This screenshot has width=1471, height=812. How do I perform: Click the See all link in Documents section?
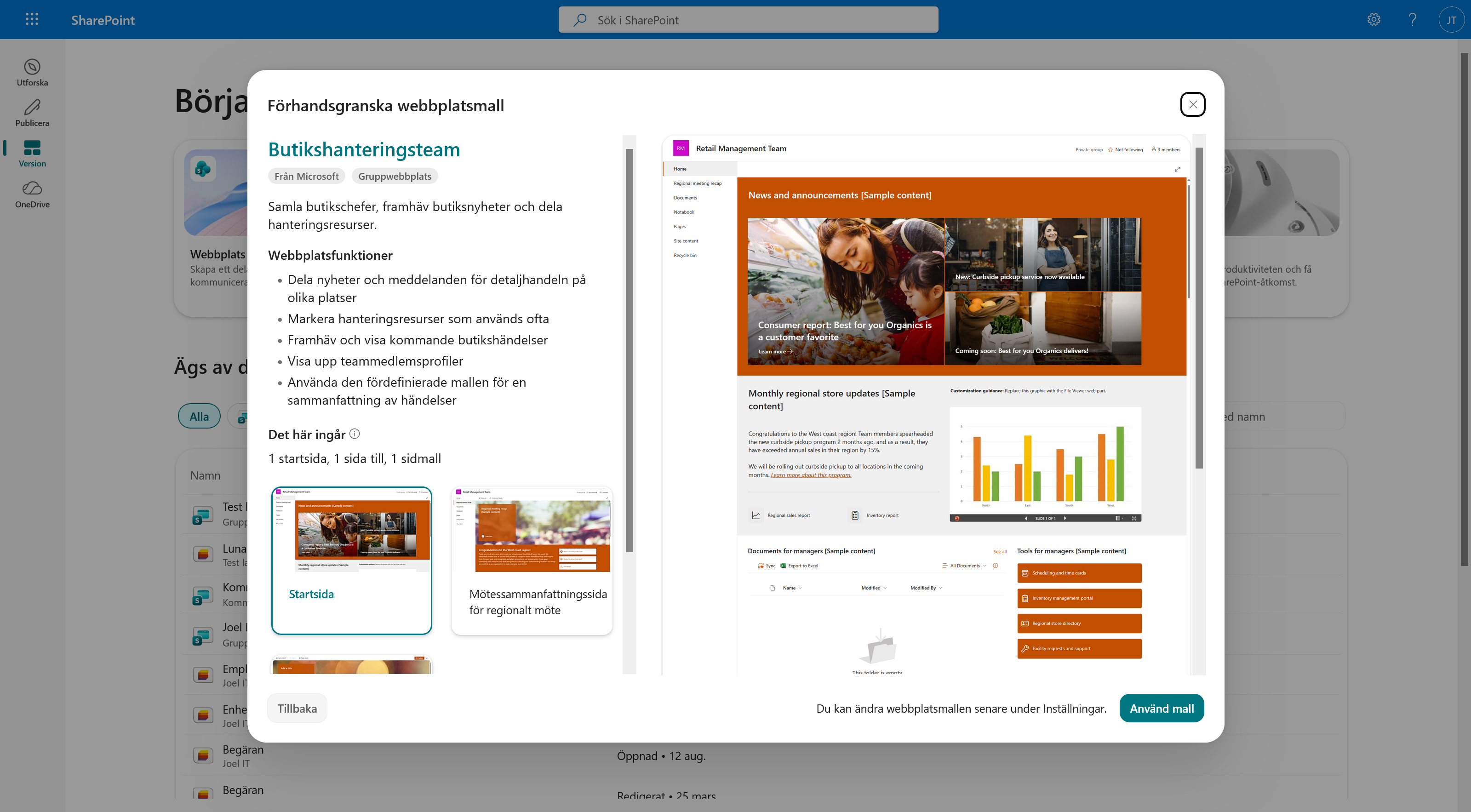999,552
